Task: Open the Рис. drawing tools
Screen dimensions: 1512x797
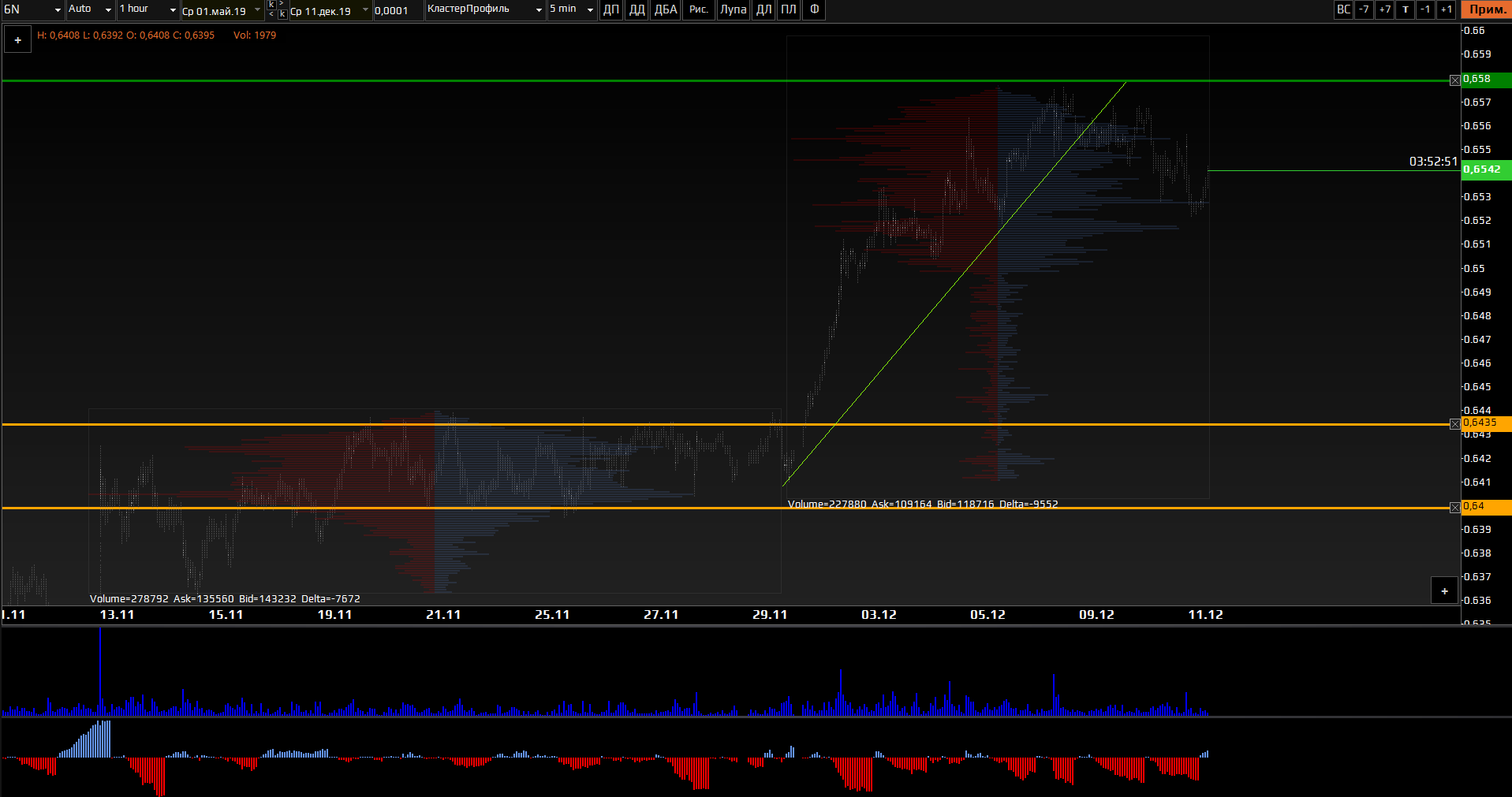Action: coord(698,9)
